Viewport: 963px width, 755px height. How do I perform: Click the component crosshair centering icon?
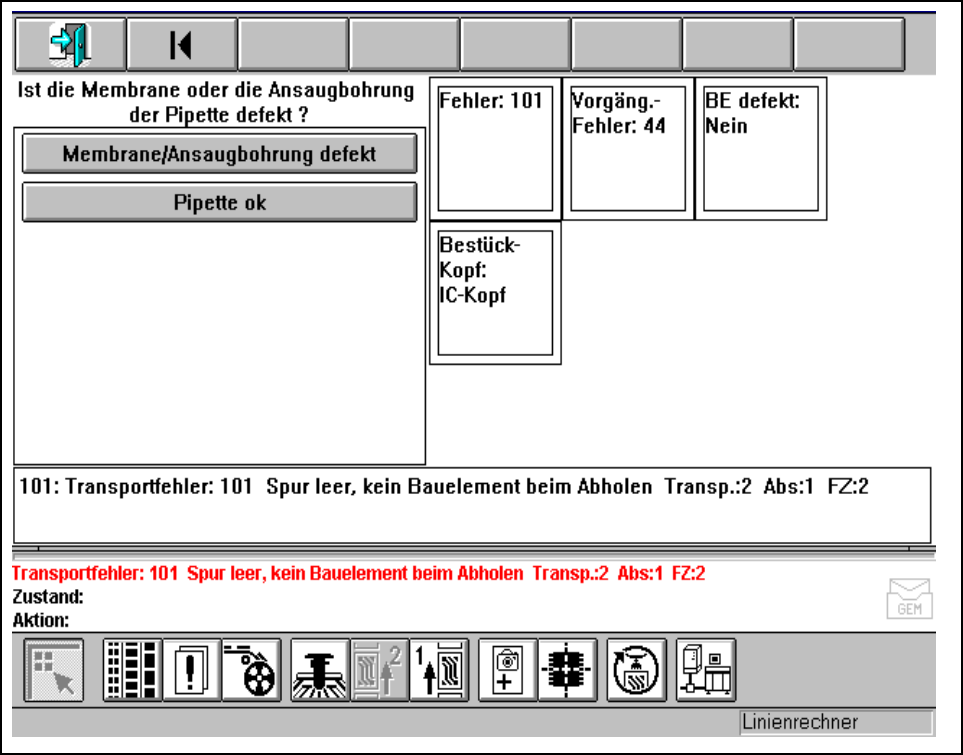[x=567, y=670]
